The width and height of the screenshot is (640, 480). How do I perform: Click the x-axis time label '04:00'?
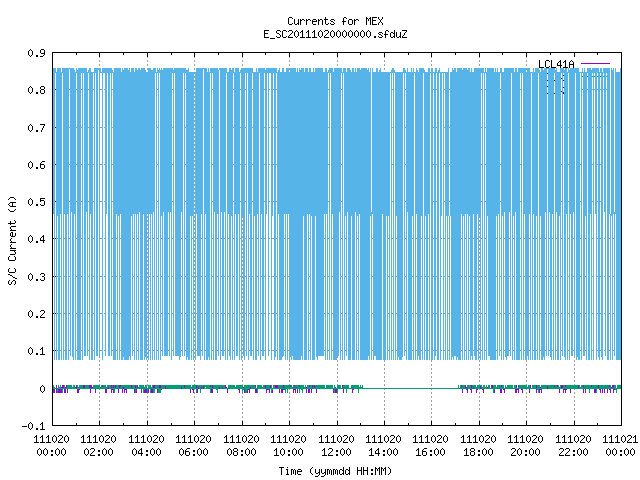pyautogui.click(x=146, y=452)
